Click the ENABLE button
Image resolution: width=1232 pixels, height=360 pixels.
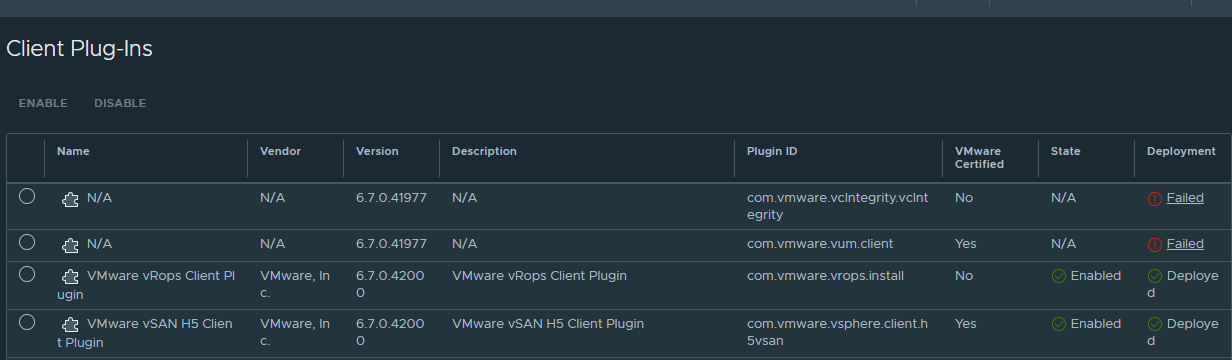click(x=43, y=103)
